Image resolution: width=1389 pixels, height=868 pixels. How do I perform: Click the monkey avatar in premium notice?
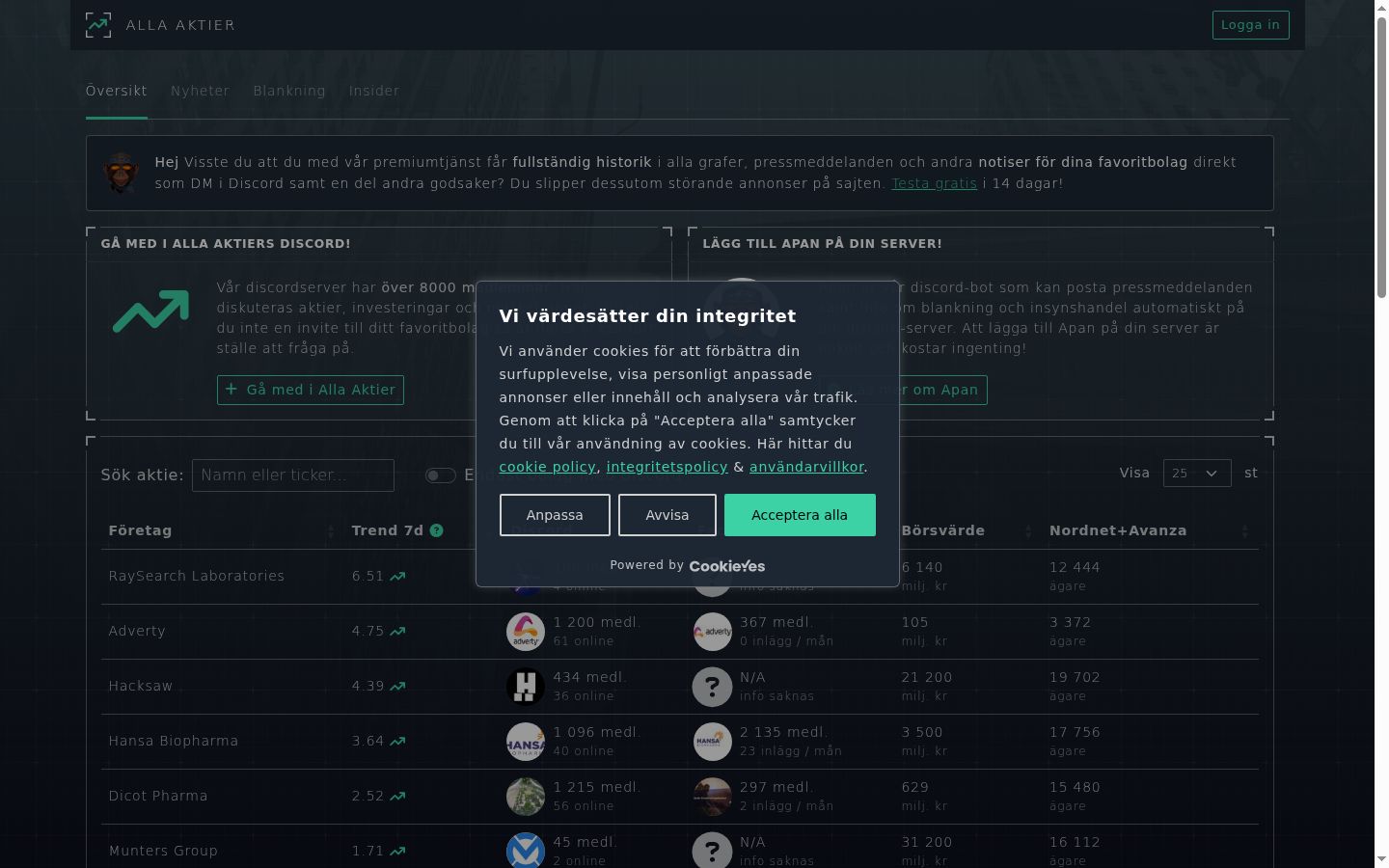[121, 173]
